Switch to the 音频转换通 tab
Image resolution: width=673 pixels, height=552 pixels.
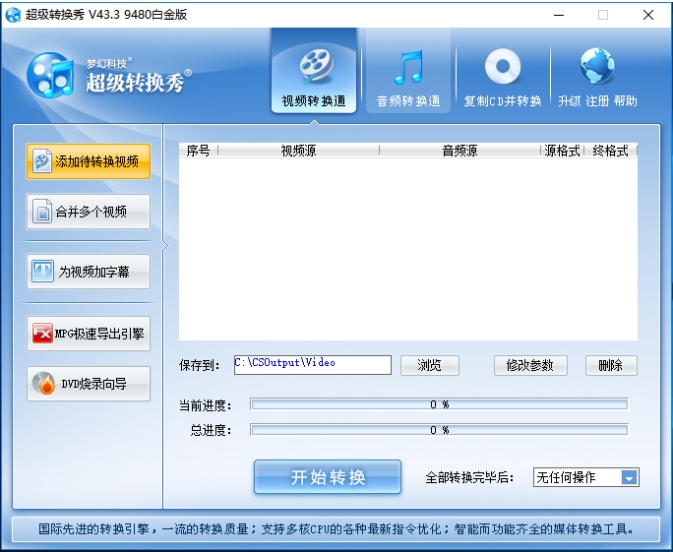[408, 72]
